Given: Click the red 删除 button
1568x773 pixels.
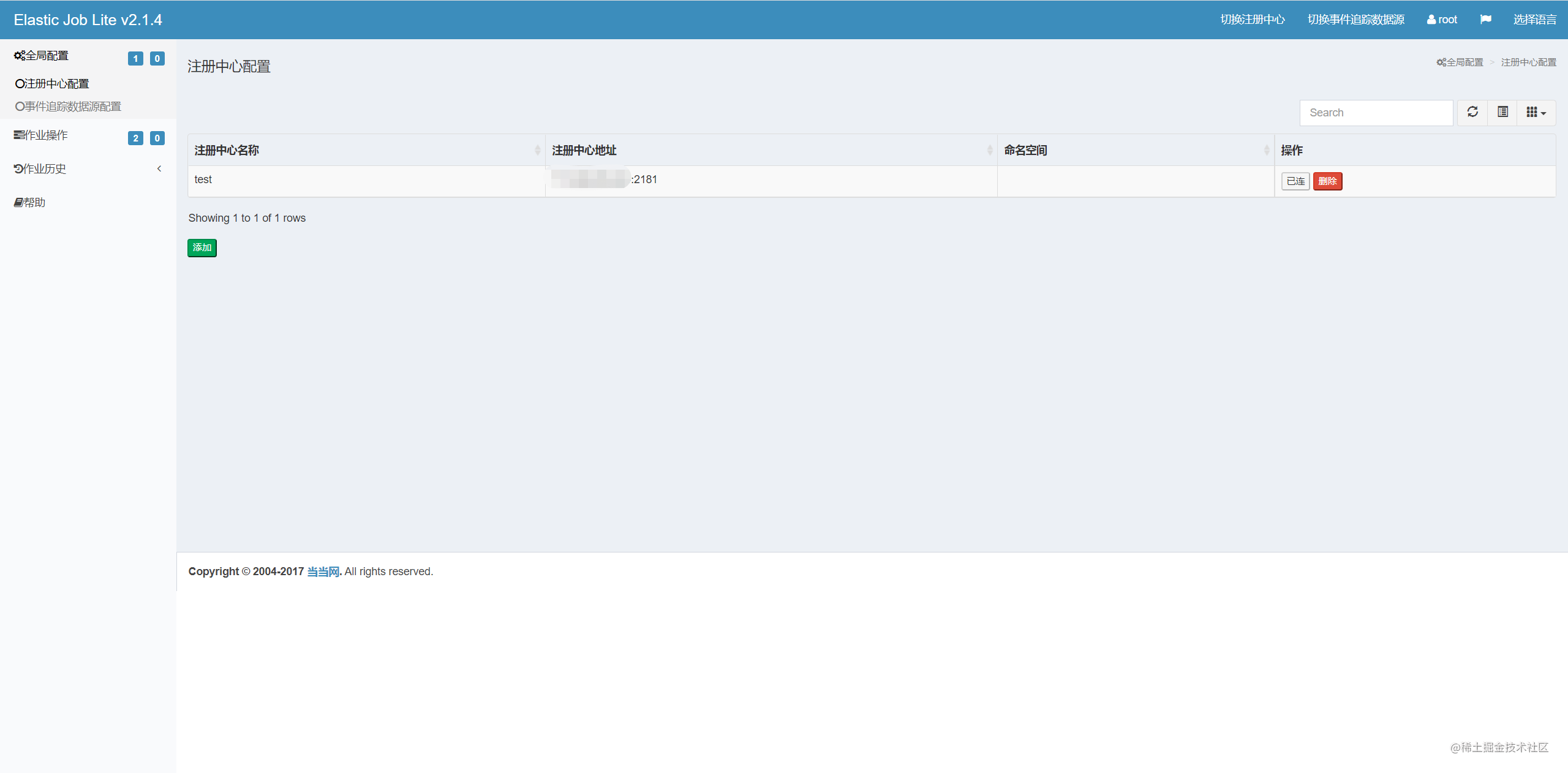Looking at the screenshot, I should tap(1327, 181).
